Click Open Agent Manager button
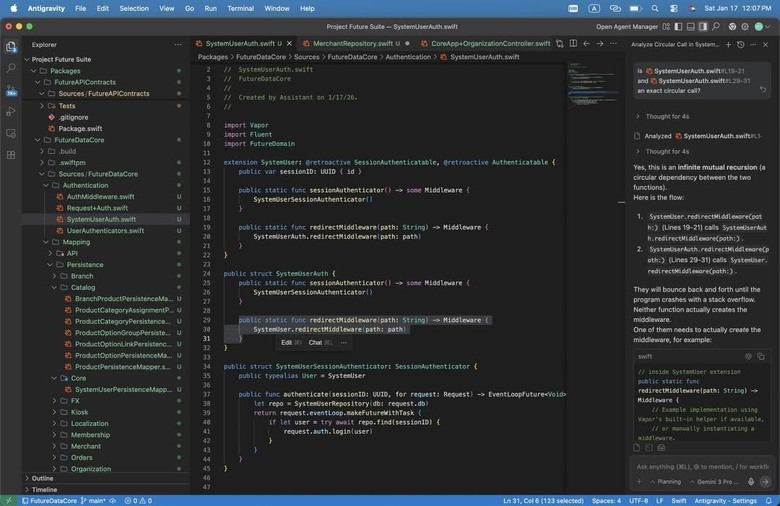 pos(627,26)
